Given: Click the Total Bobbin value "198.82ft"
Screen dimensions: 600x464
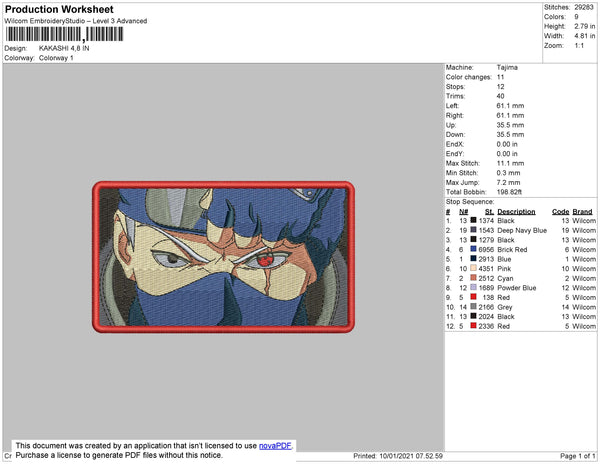Looking at the screenshot, I should pyautogui.click(x=509, y=192).
